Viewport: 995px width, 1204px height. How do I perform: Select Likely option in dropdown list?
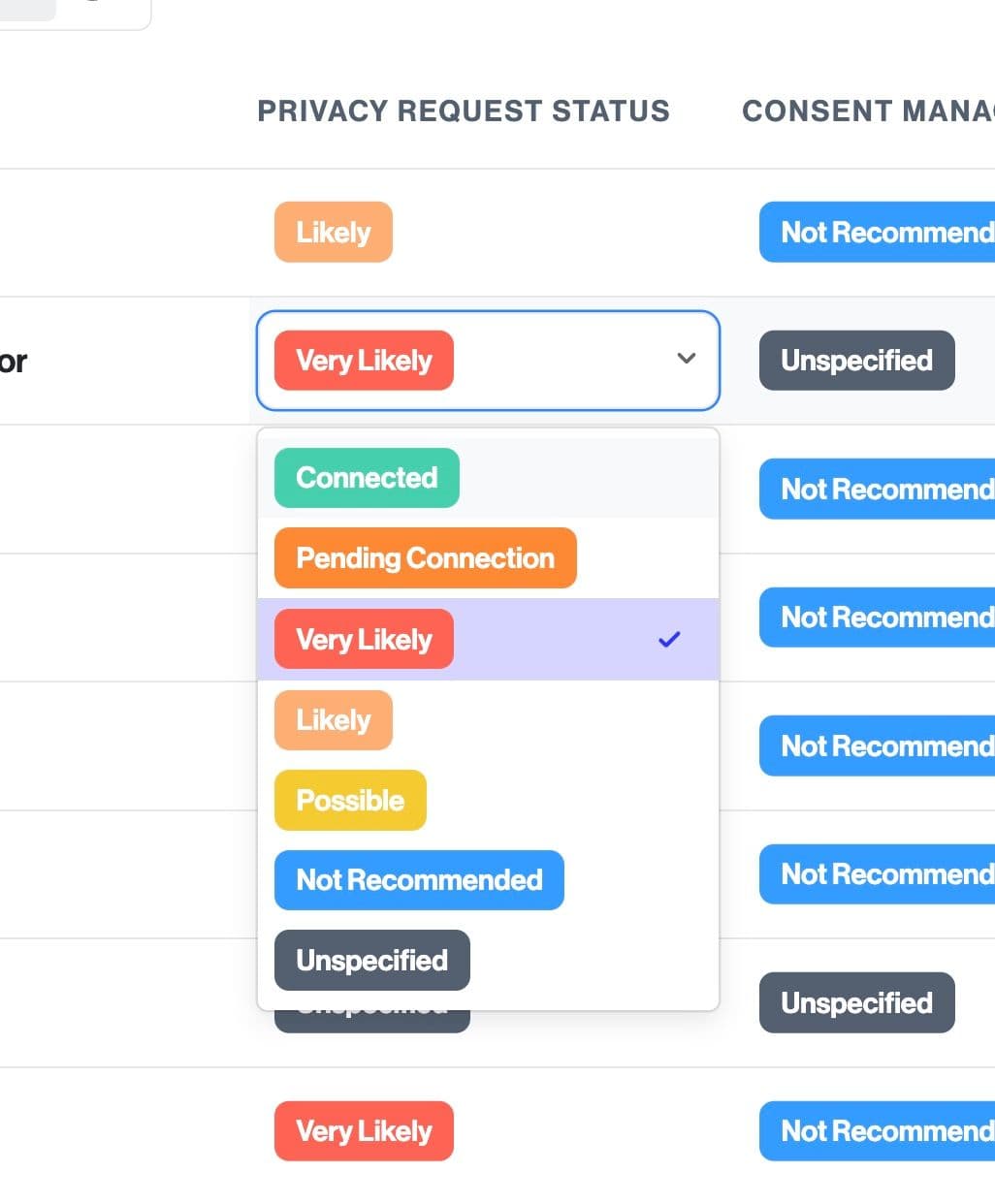(x=334, y=720)
